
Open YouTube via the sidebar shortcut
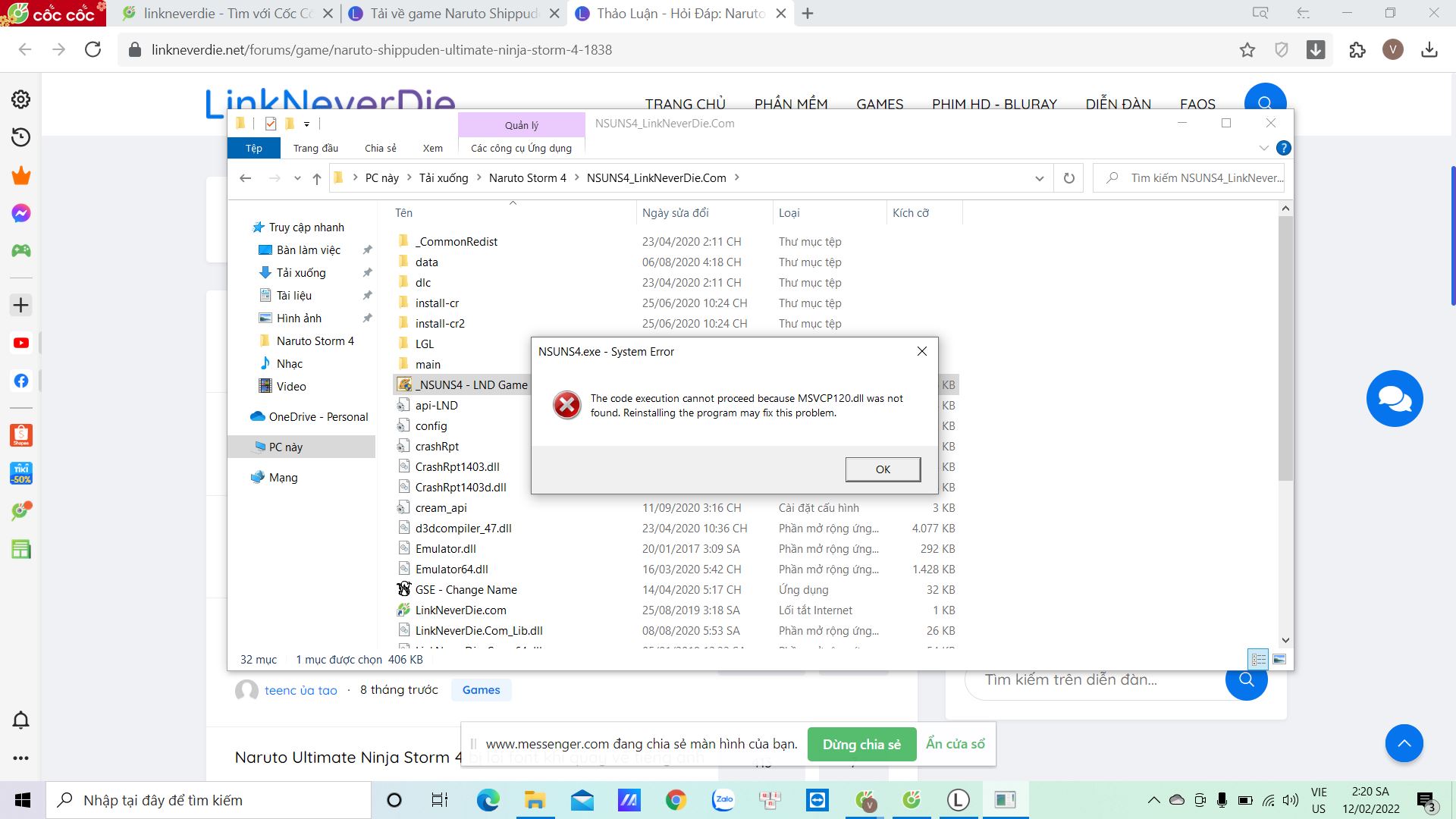click(21, 342)
